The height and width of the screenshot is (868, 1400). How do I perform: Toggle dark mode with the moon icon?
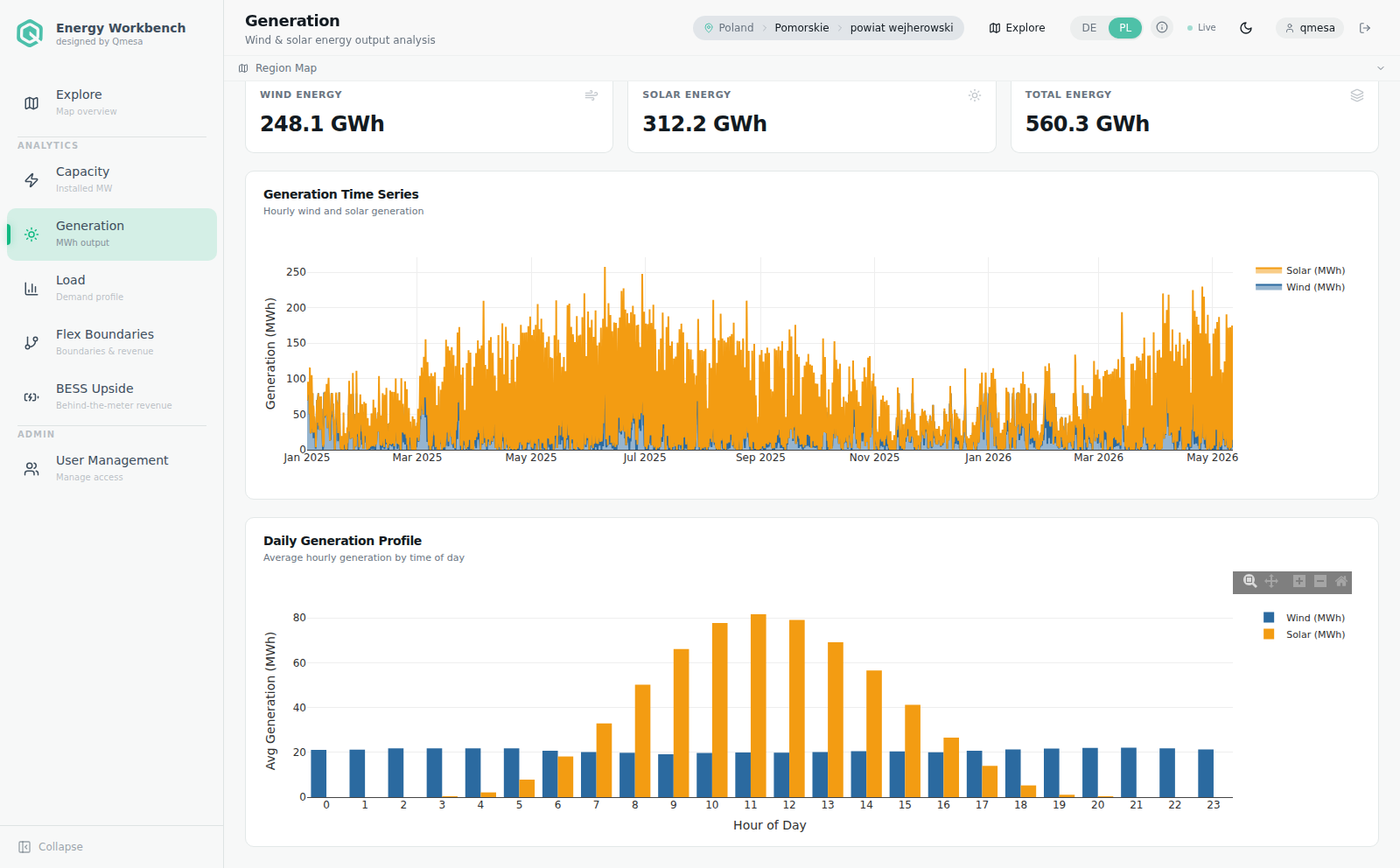tap(1246, 28)
